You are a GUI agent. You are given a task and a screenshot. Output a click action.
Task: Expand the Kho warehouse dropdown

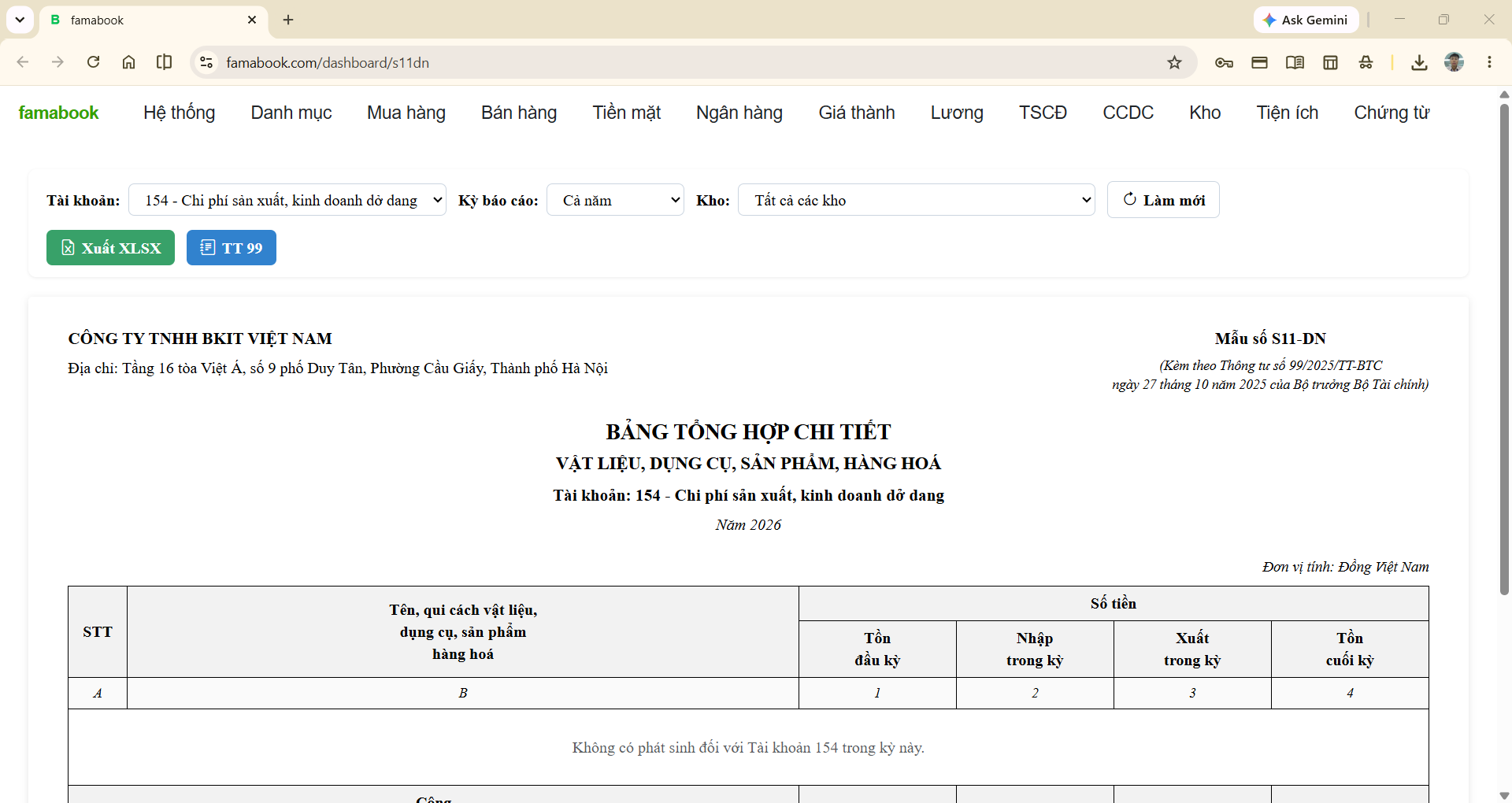[917, 200]
